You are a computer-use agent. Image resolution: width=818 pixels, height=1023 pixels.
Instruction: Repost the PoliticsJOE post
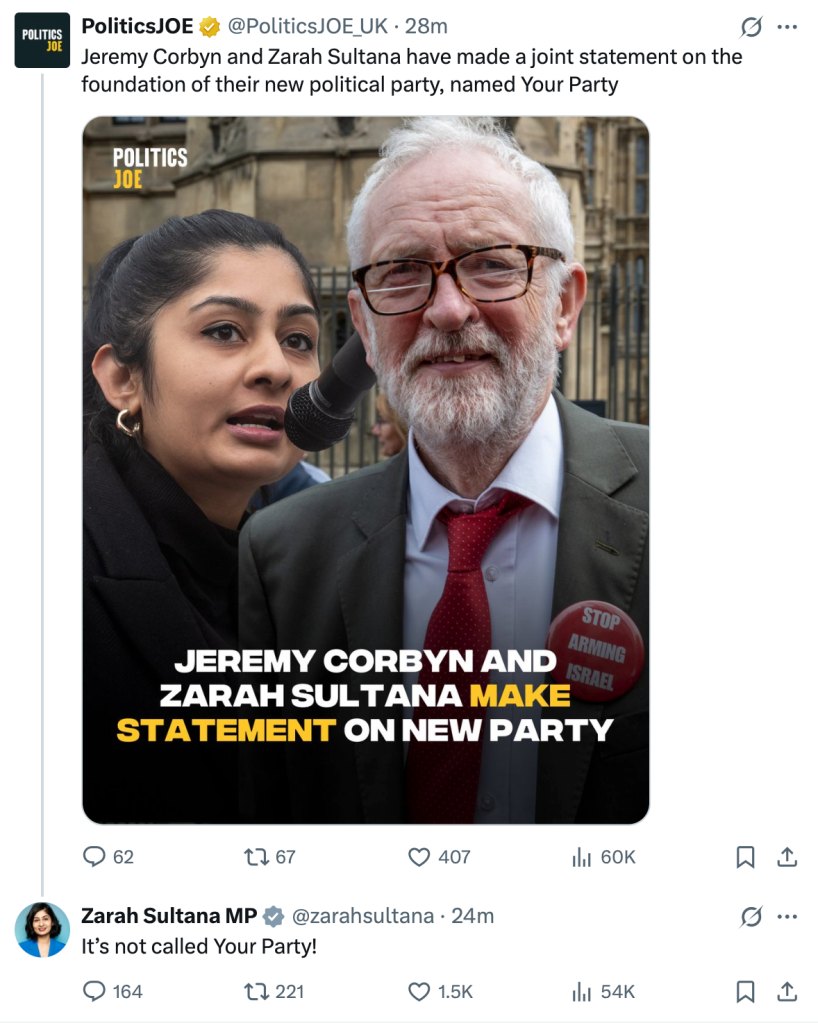(x=257, y=857)
